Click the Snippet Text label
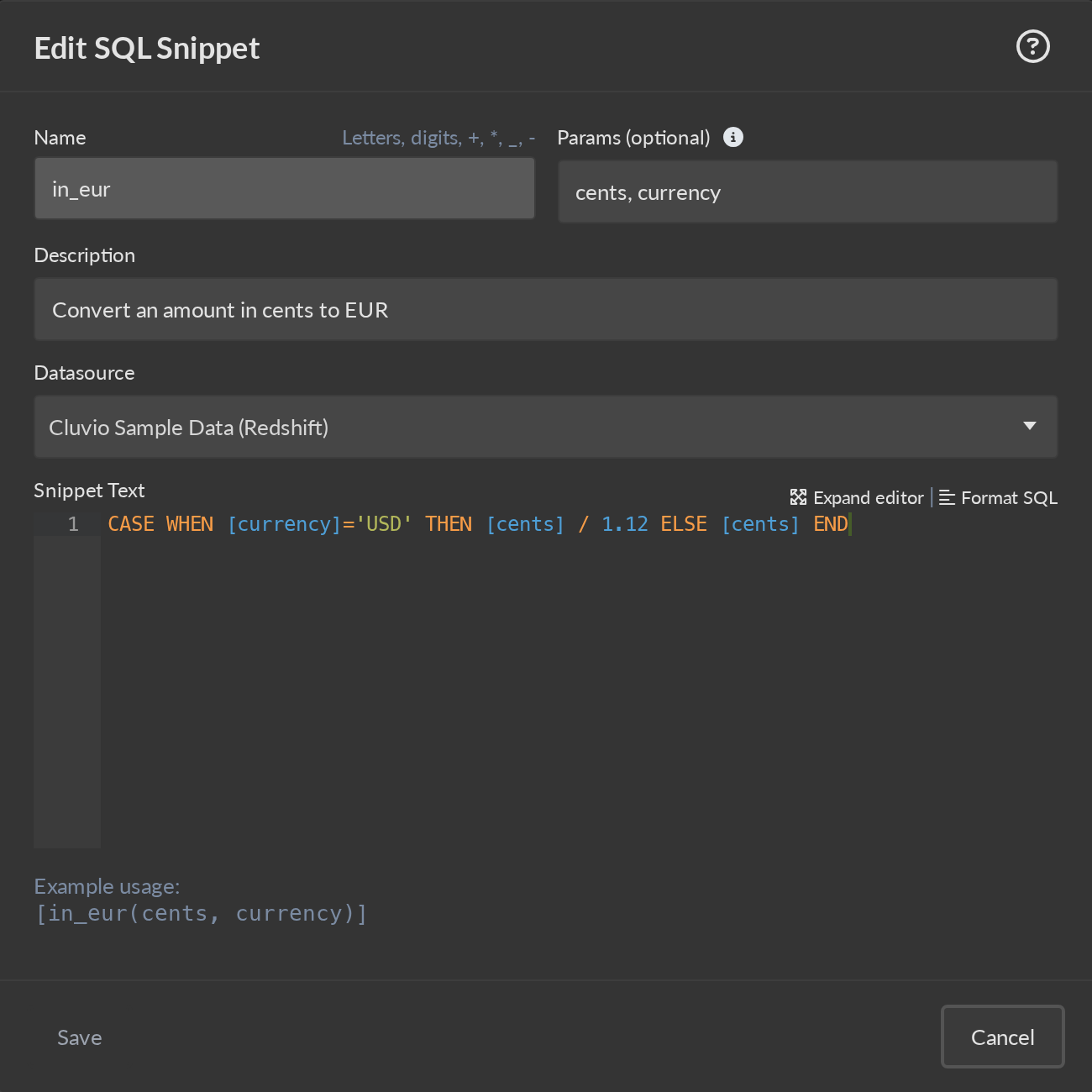The image size is (1092, 1092). [x=89, y=491]
